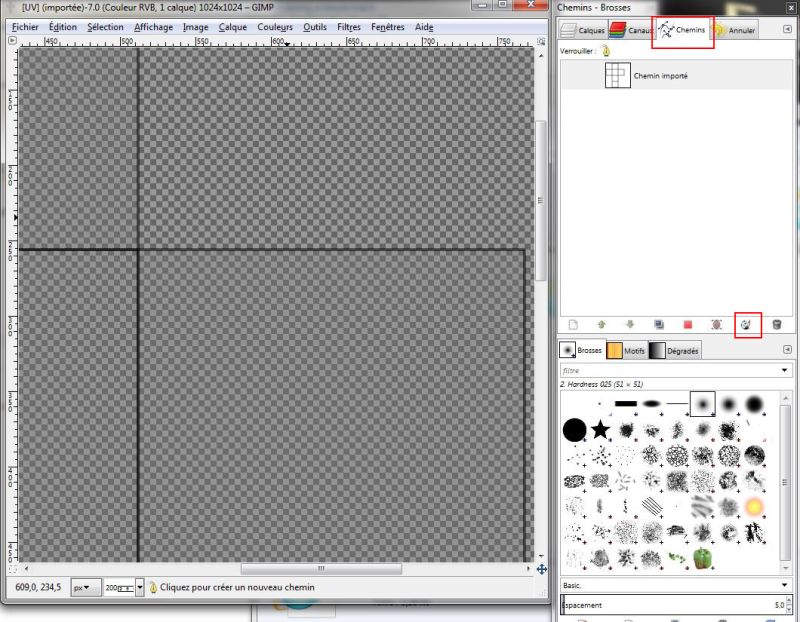This screenshot has height=622, width=800.
Task: Create a new path in the Chemins panel
Action: [x=572, y=323]
